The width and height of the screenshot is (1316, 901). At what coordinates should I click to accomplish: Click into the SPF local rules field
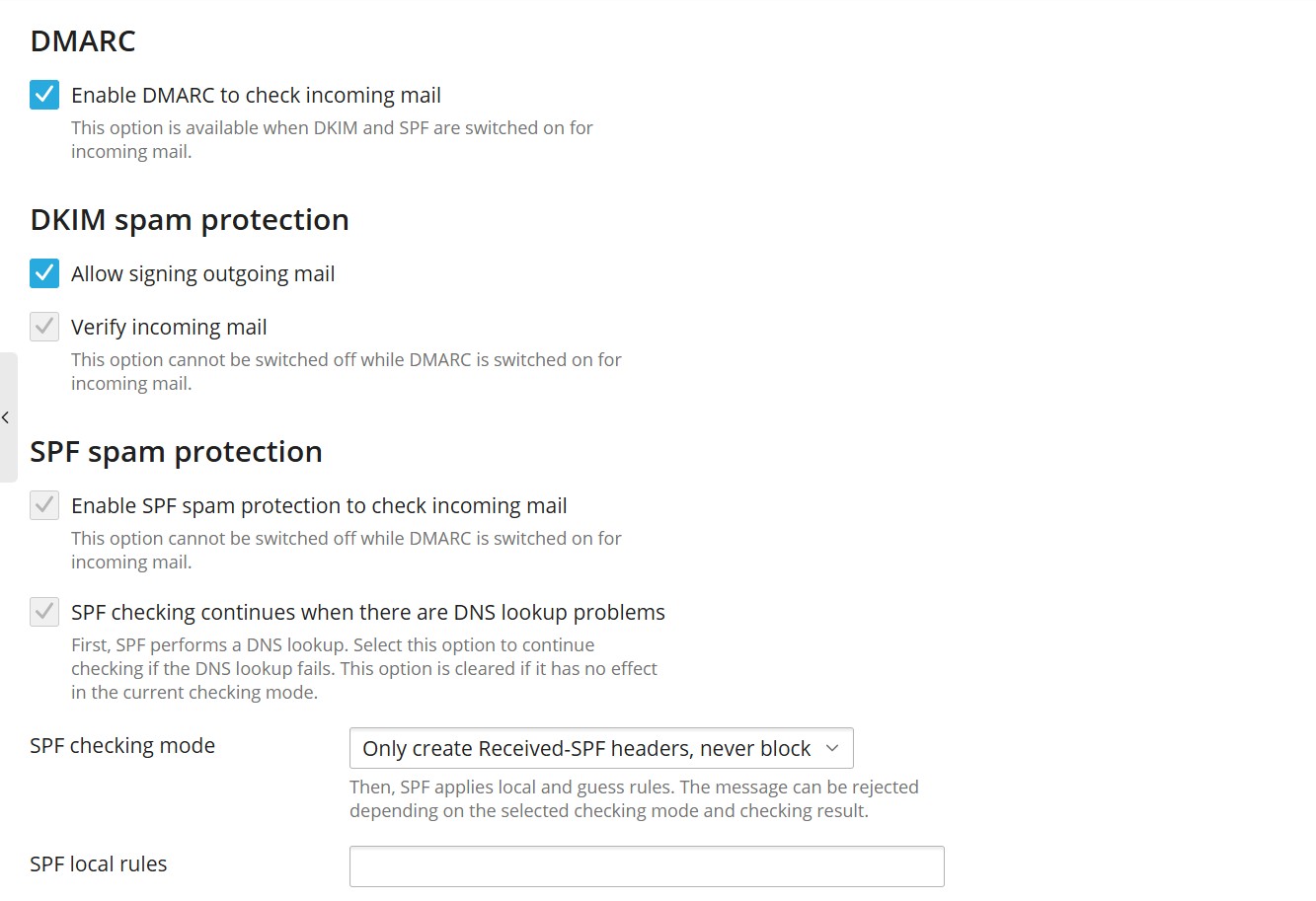[647, 866]
